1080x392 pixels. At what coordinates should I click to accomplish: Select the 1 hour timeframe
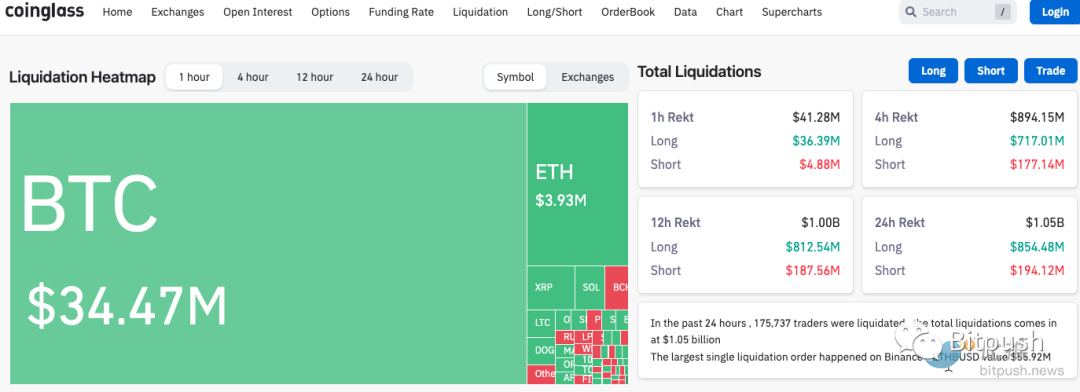(x=194, y=77)
